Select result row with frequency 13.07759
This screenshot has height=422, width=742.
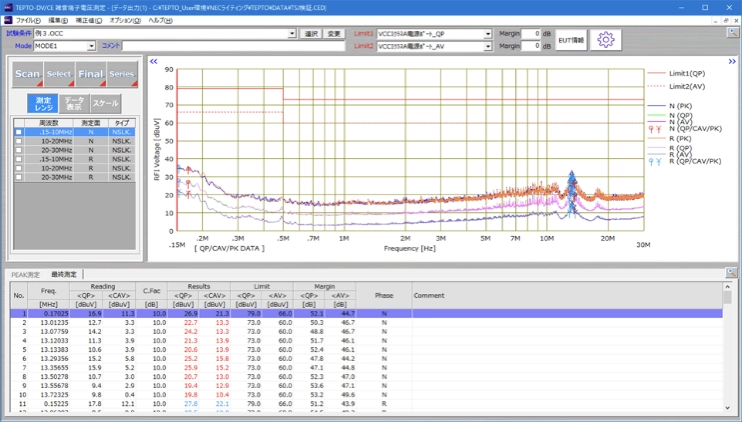coord(366,332)
